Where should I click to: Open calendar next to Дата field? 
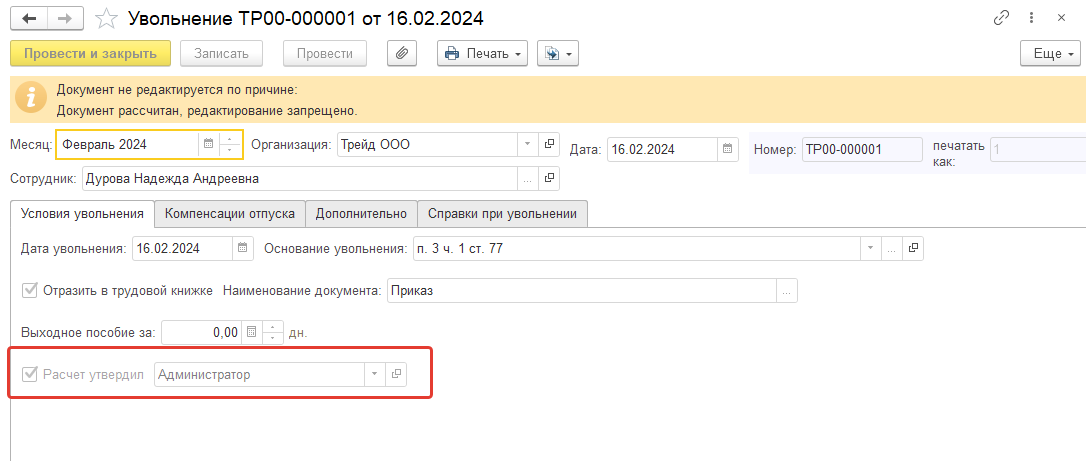coord(727,149)
